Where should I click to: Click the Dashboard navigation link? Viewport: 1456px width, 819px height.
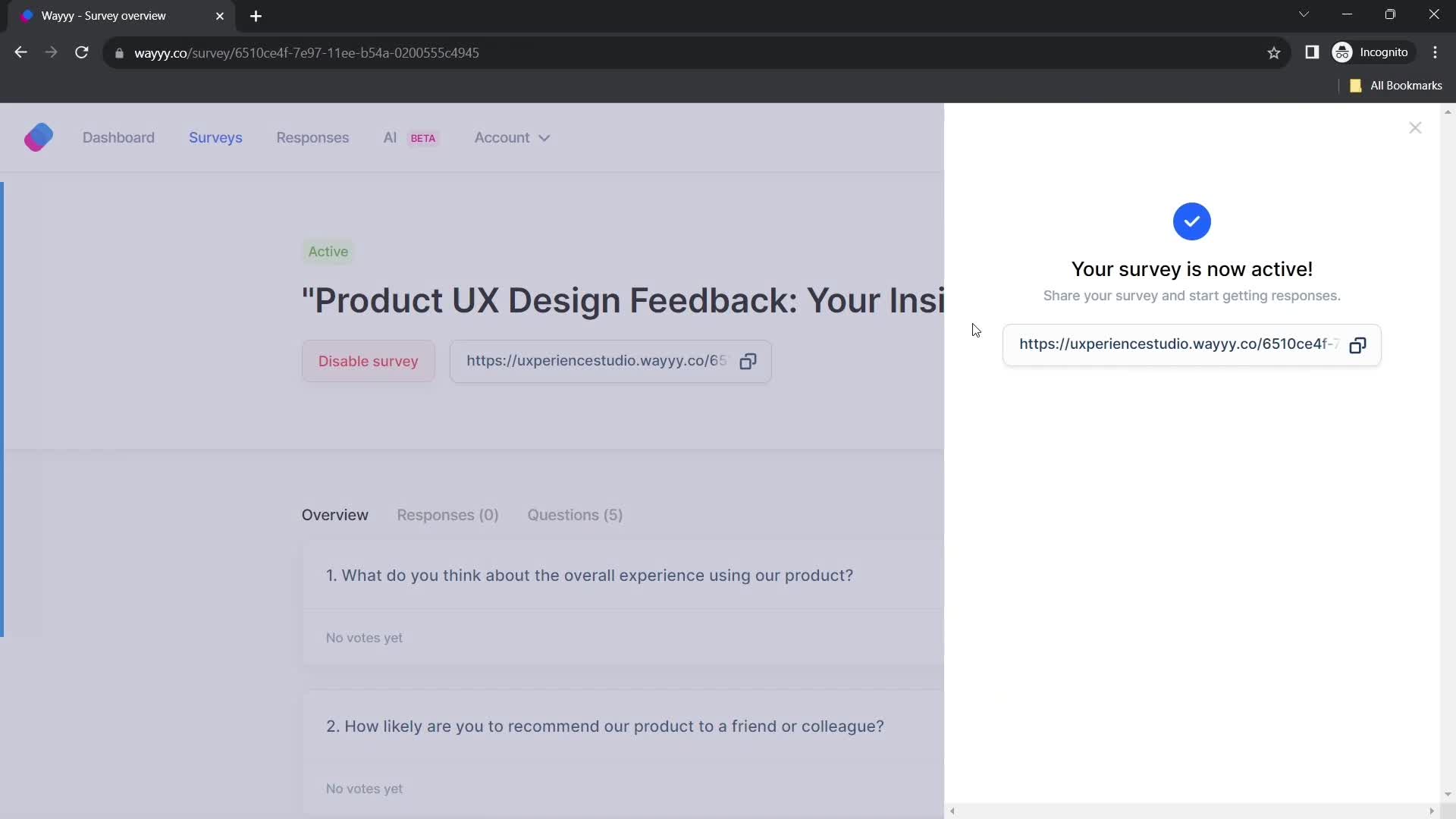tap(118, 137)
